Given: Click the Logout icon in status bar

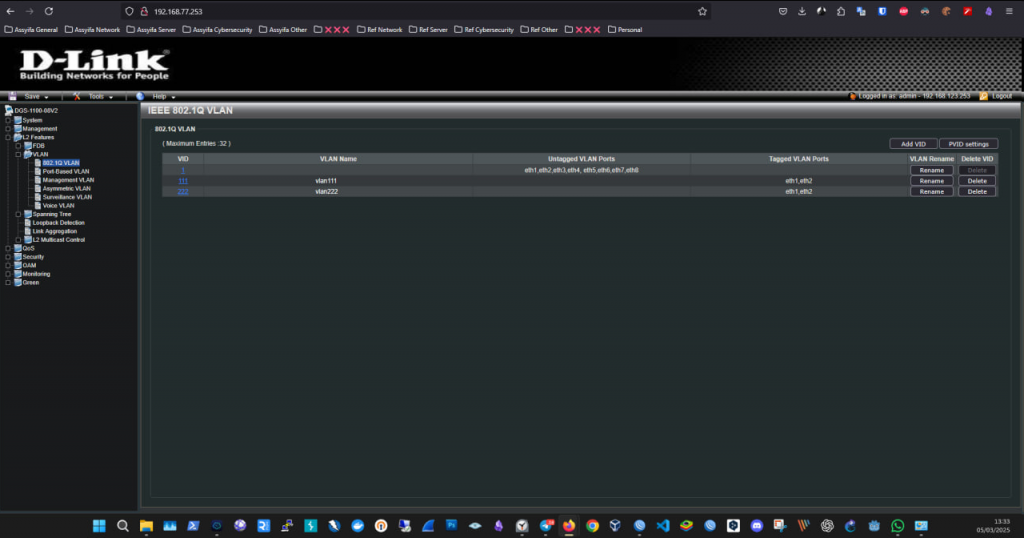Looking at the screenshot, I should click(x=984, y=96).
